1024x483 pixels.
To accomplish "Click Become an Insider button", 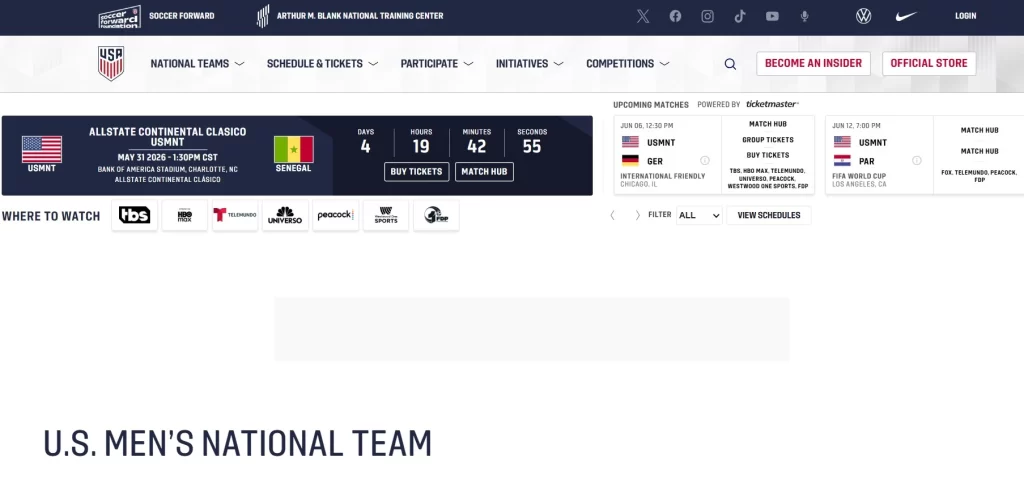I will point(813,63).
